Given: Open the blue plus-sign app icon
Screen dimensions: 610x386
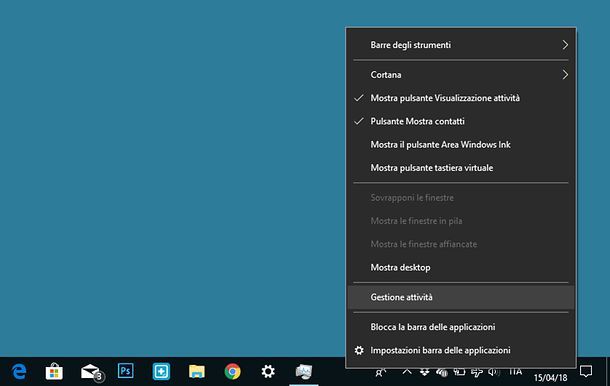Looking at the screenshot, I should coord(161,372).
